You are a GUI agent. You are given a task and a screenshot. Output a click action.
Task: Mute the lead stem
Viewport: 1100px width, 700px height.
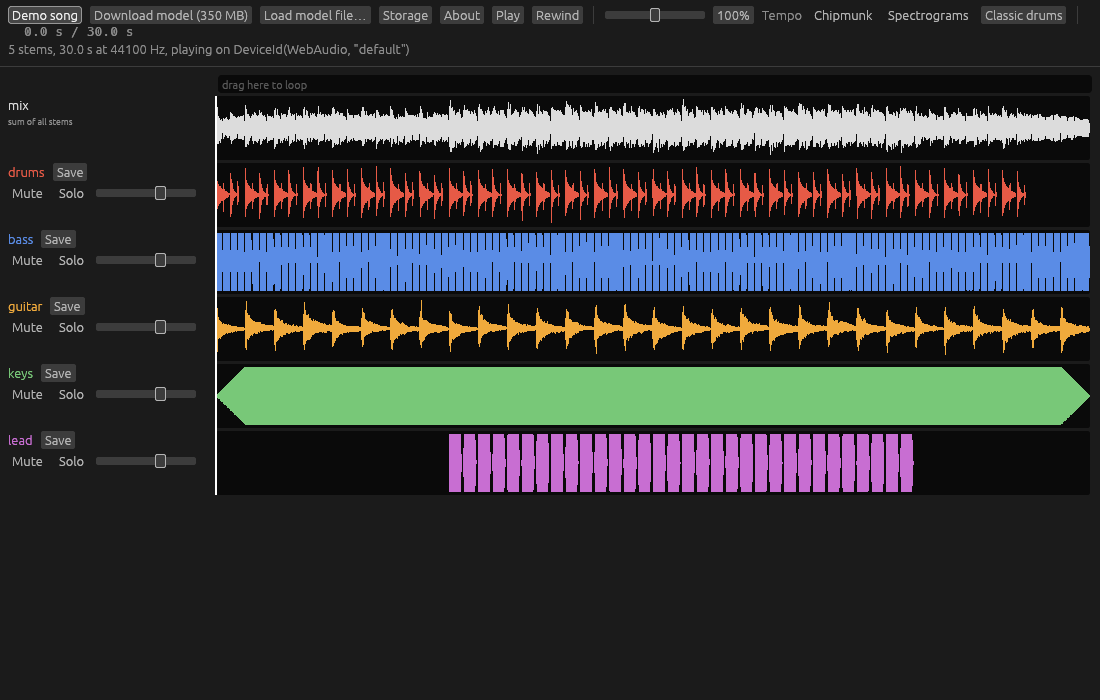pos(27,462)
